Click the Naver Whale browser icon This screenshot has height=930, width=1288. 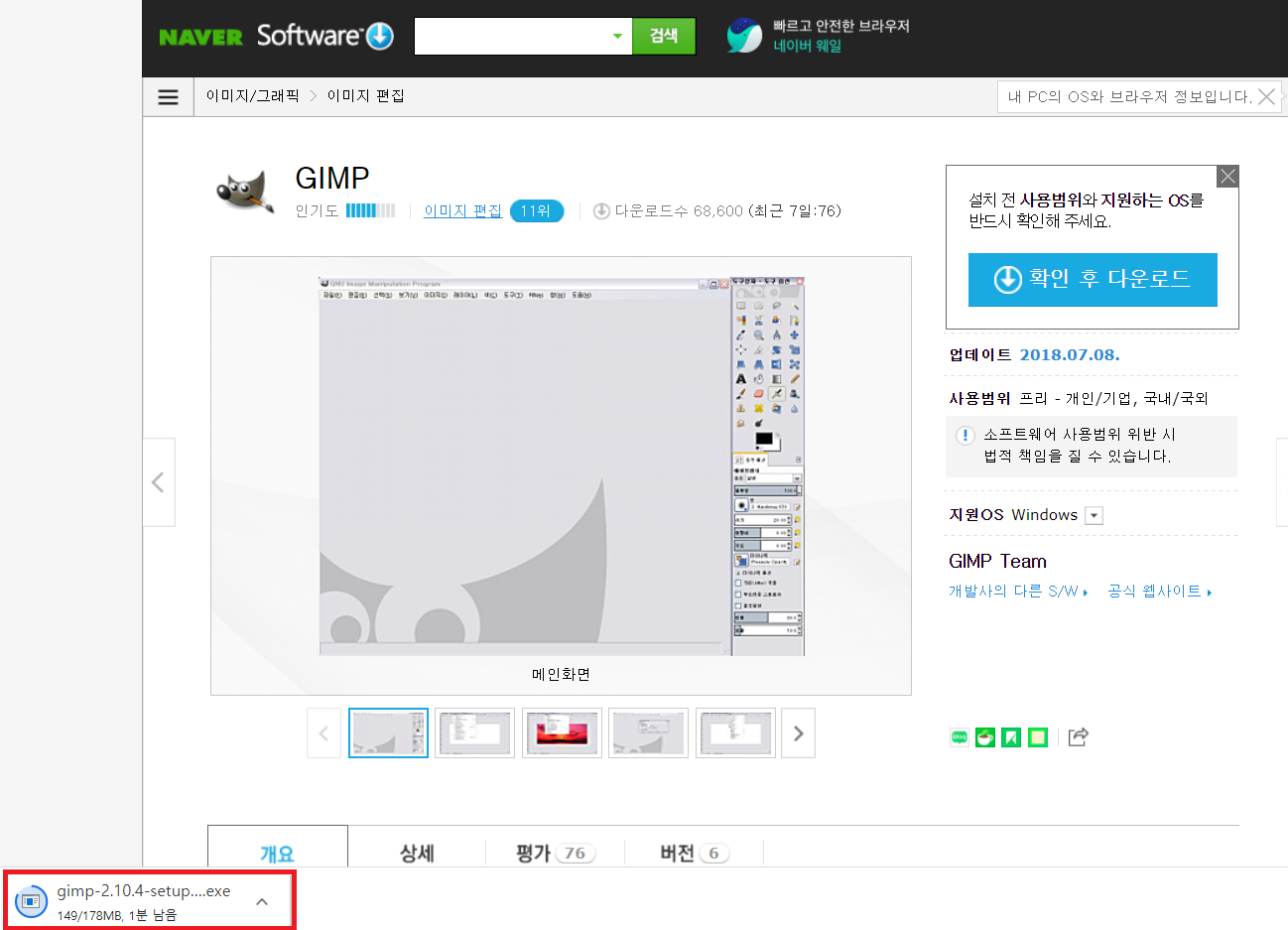tap(744, 36)
